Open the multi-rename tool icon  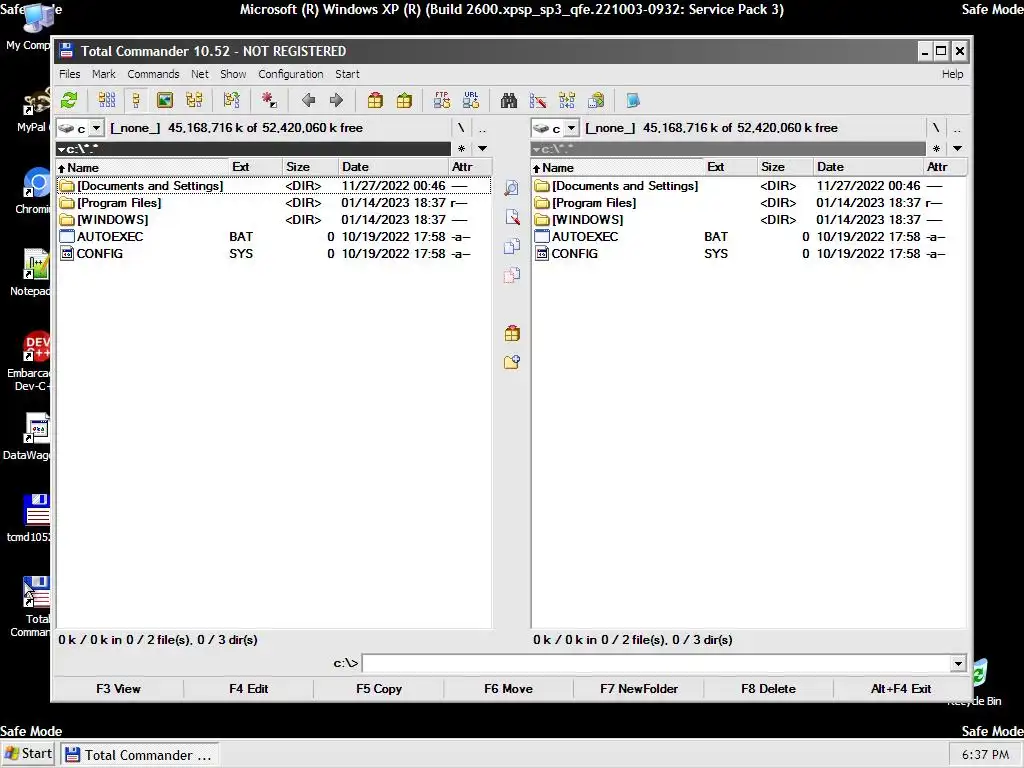[538, 100]
